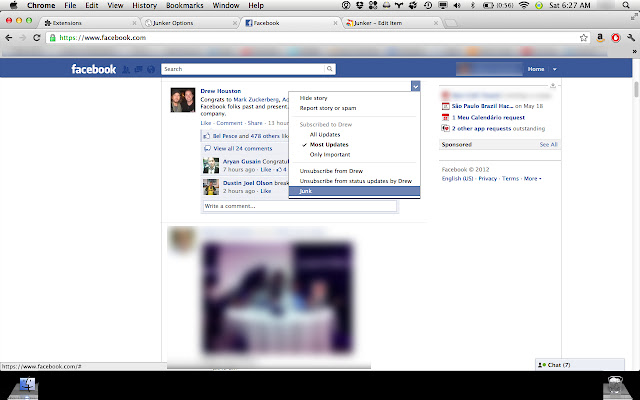Click See All in Sponsored section

tap(548, 144)
